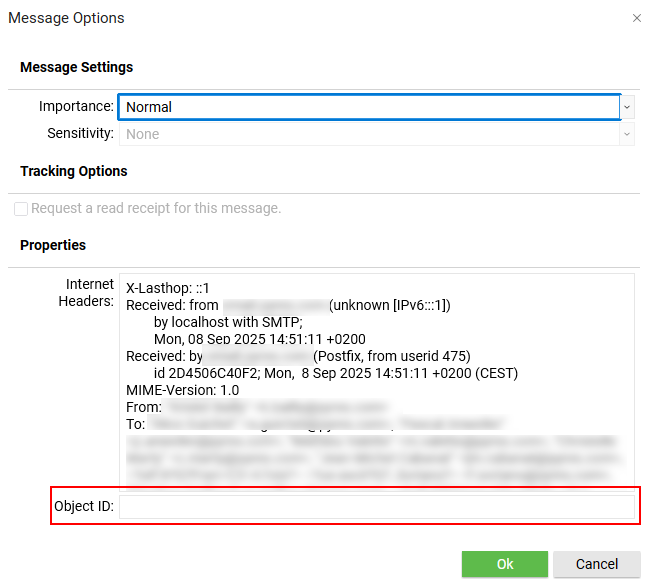The height and width of the screenshot is (586, 648).
Task: Enable the read receipt request checkbox
Action: pyautogui.click(x=21, y=209)
